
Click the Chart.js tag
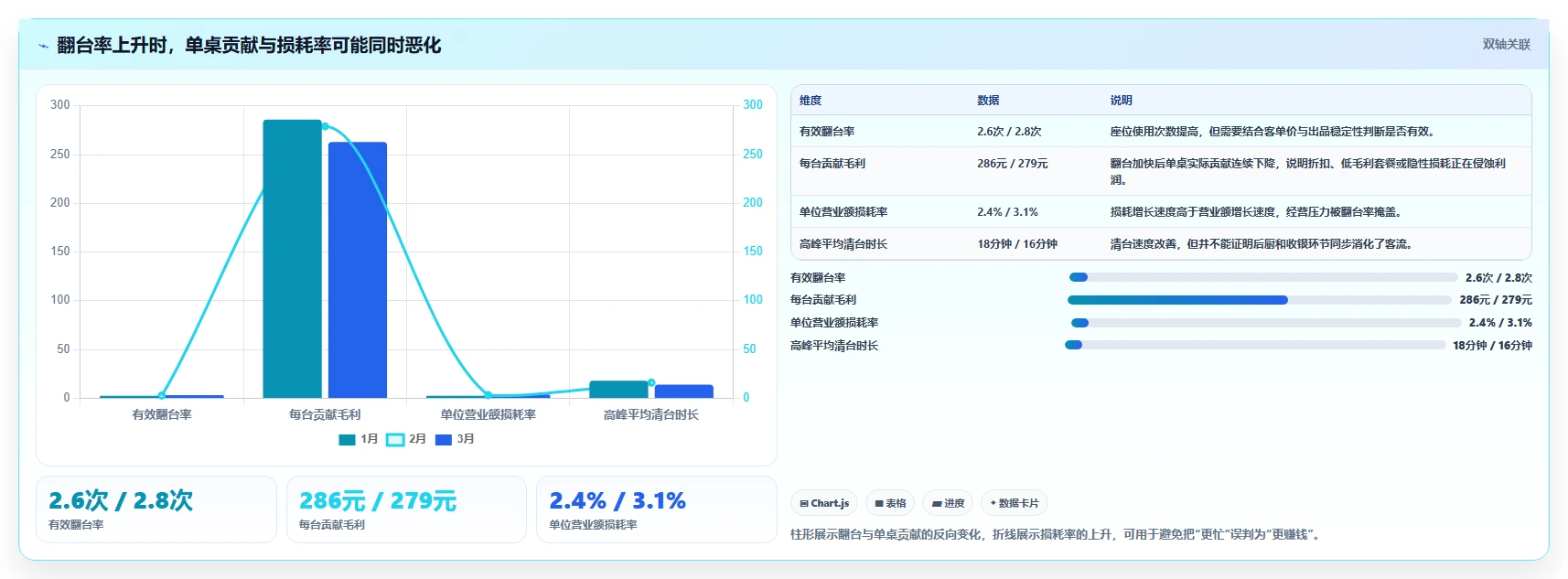824,503
